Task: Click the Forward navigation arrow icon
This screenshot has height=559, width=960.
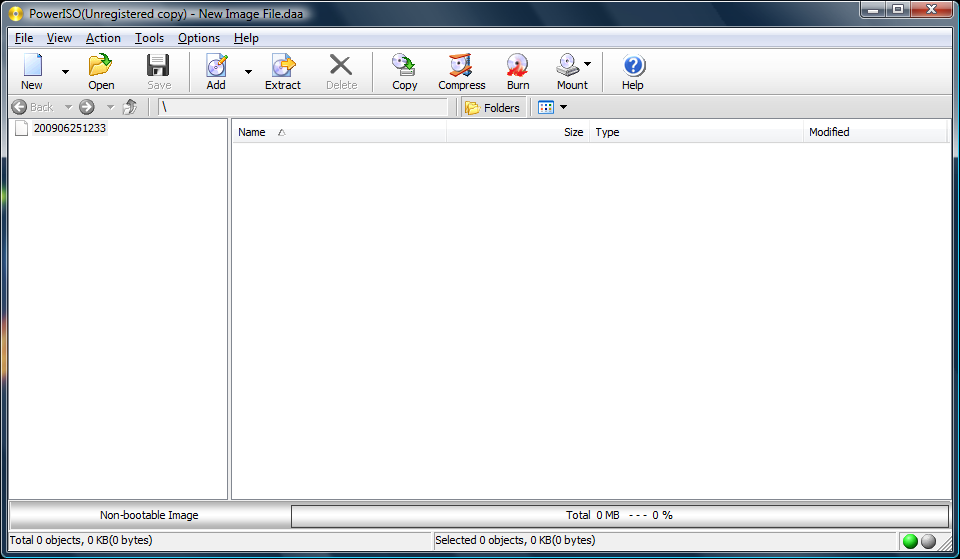Action: pos(87,107)
